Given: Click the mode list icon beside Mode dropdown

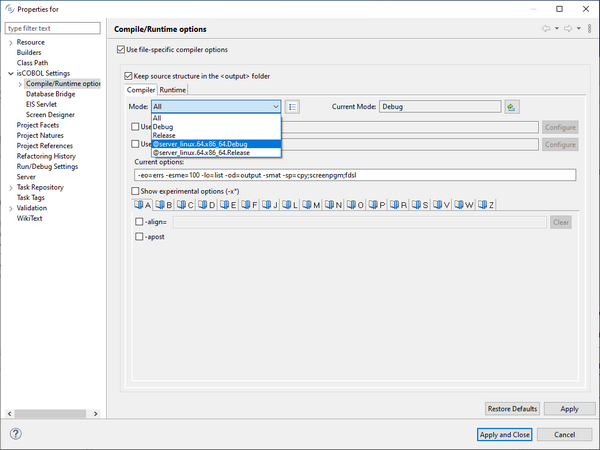Looking at the screenshot, I should tap(293, 106).
